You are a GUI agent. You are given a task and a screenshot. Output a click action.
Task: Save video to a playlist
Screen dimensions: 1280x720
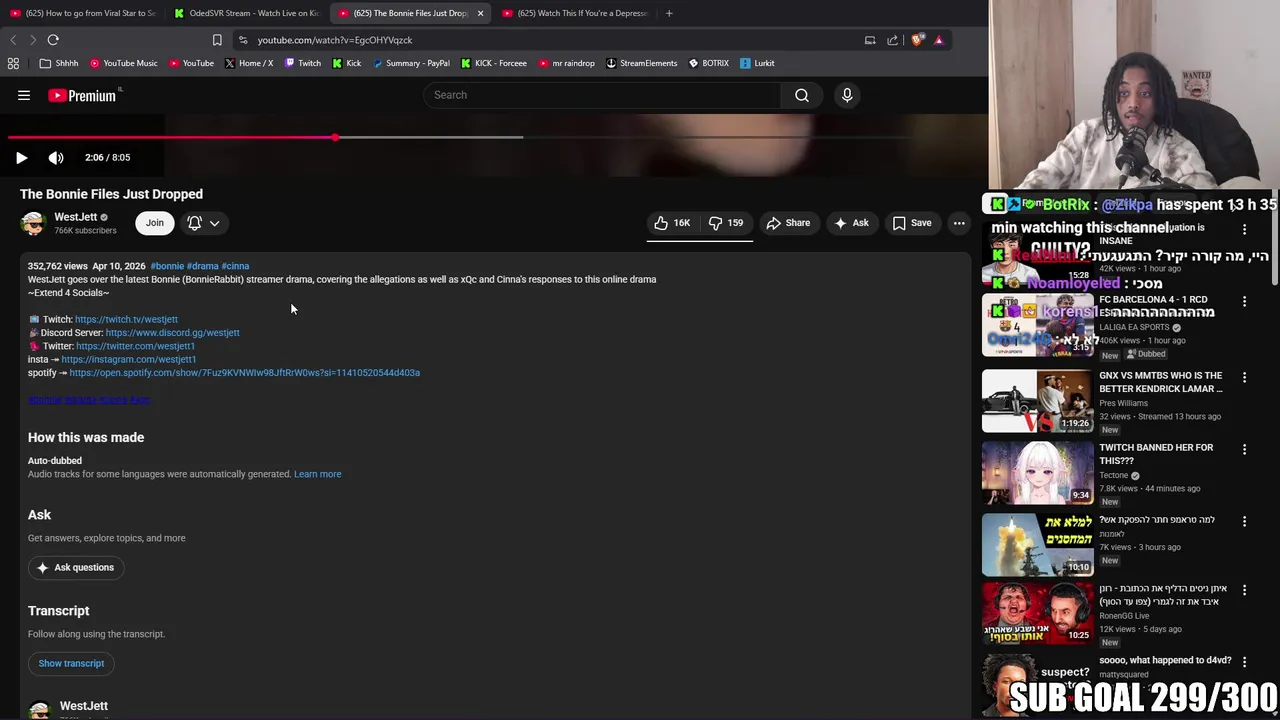[911, 223]
